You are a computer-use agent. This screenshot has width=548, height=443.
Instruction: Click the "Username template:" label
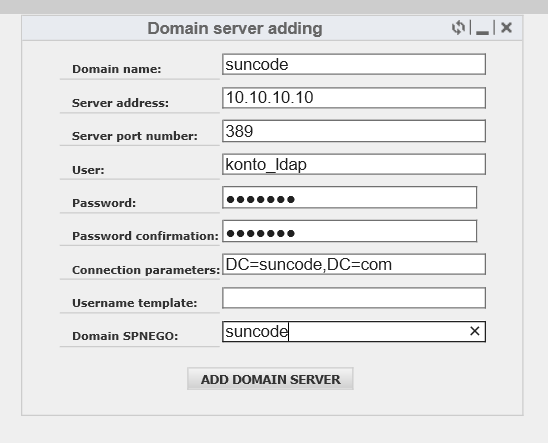[135, 303]
